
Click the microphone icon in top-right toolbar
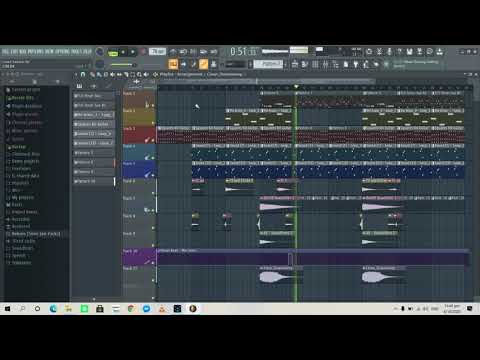point(389,52)
